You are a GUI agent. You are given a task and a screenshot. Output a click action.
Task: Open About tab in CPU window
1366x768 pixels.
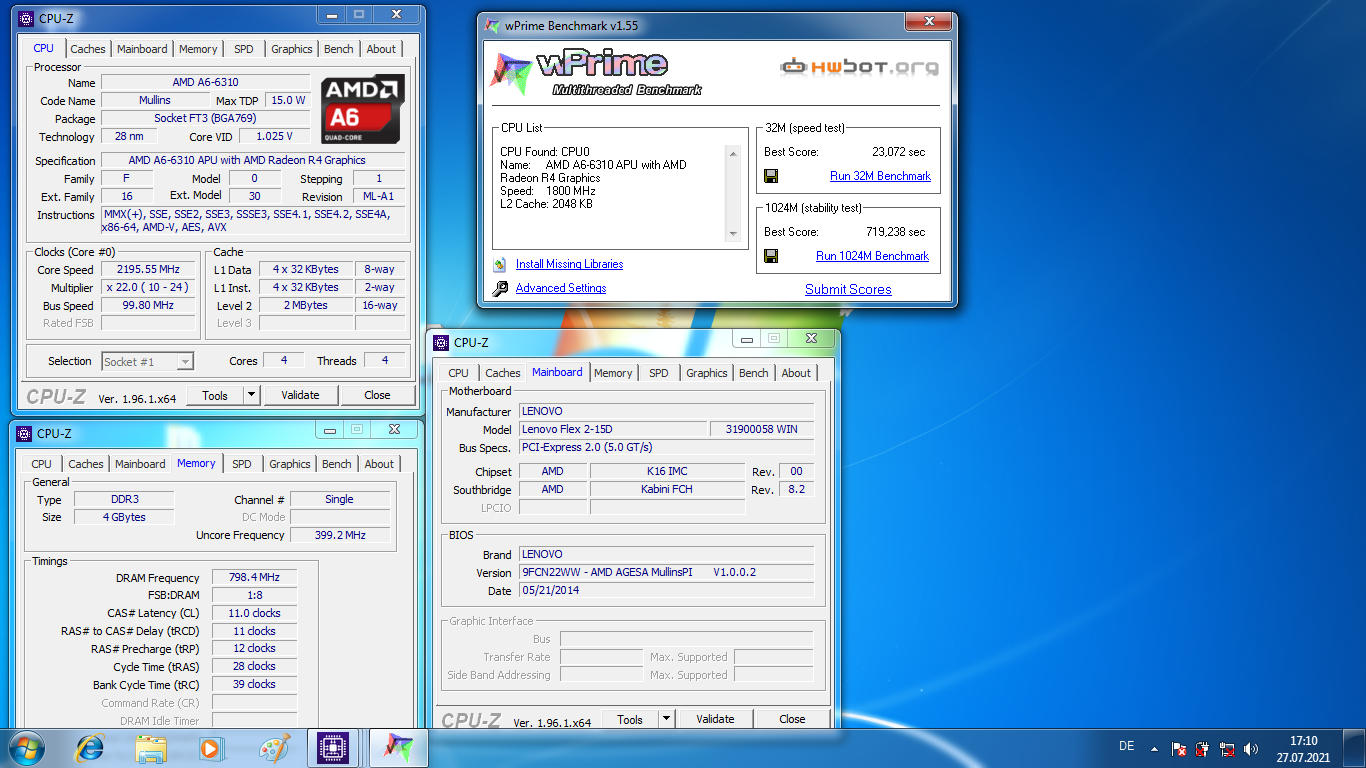coord(381,49)
